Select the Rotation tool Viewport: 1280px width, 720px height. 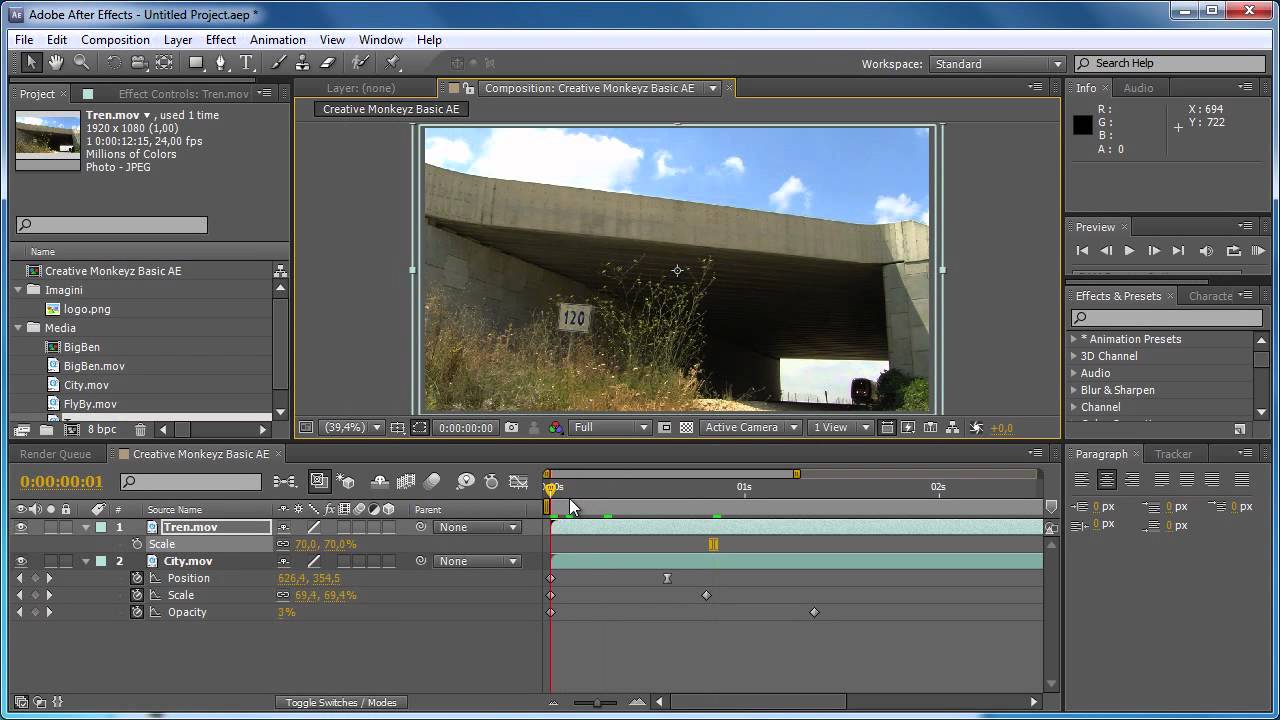coord(114,62)
